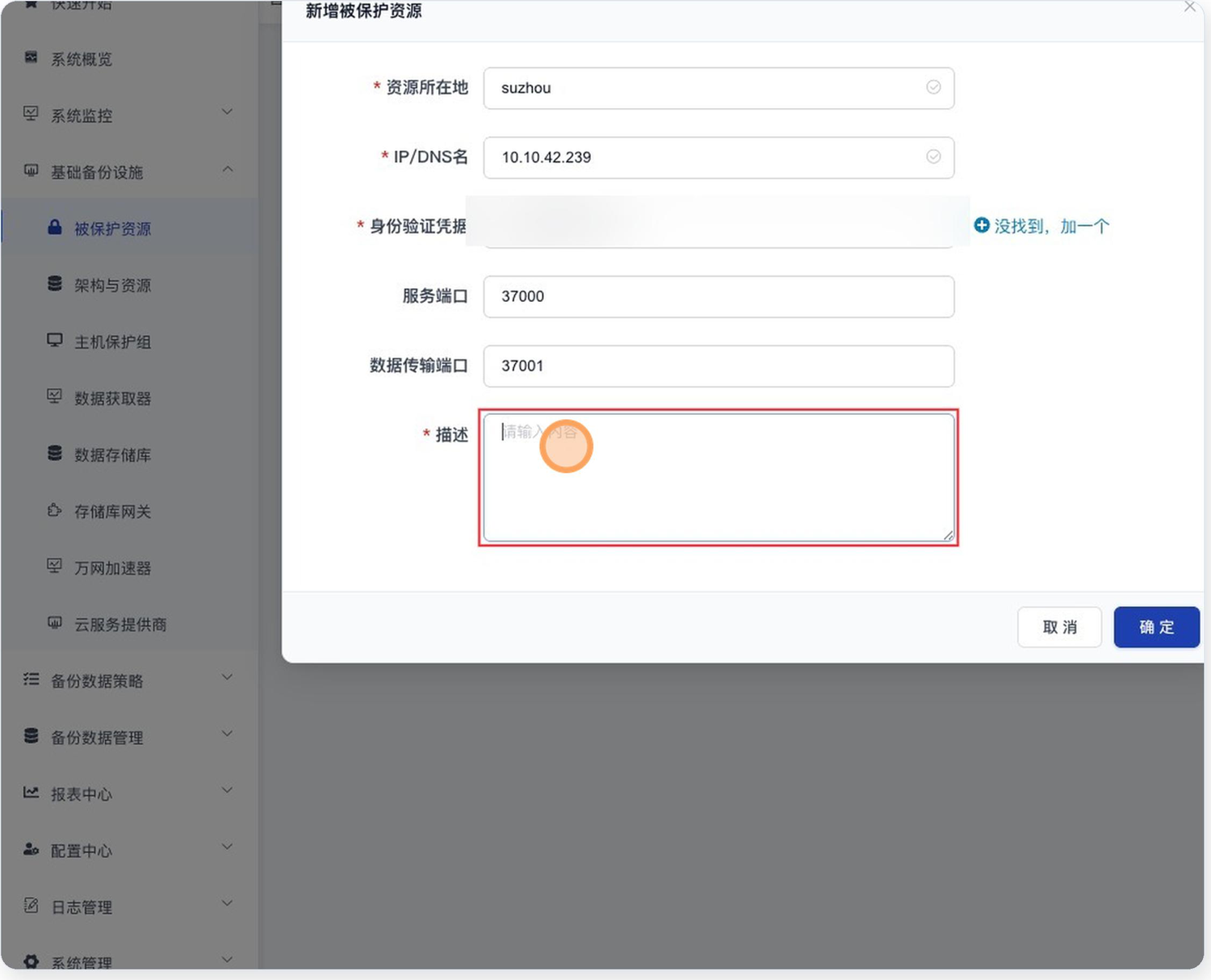Screen dimensions: 1211x980
Task: Click the database icon beside 架构与资源
Action: click(x=54, y=283)
